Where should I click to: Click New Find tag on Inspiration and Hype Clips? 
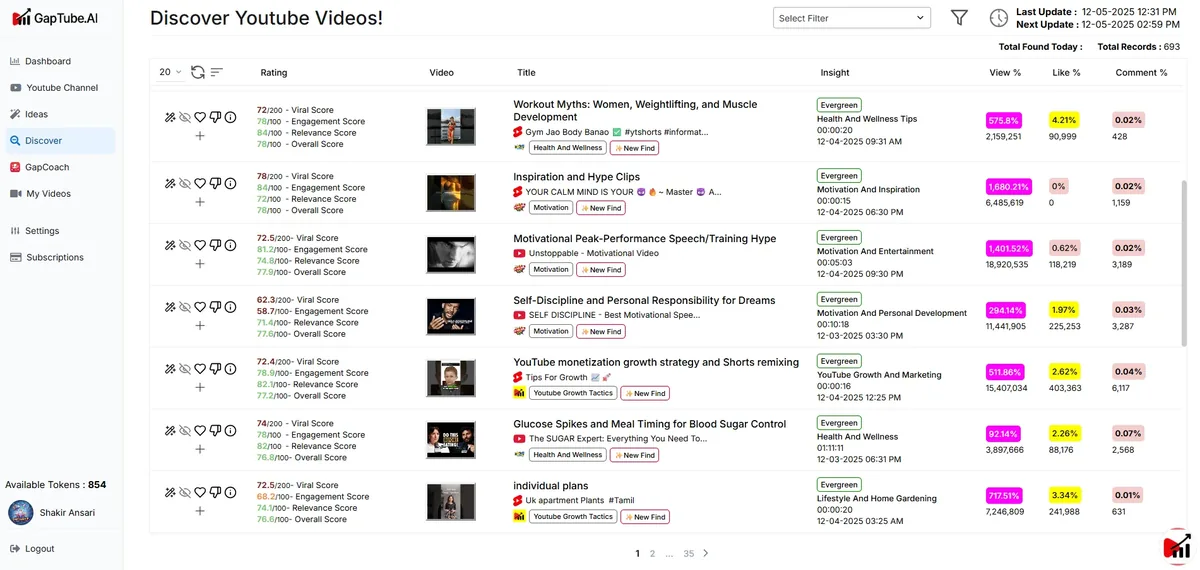point(601,208)
